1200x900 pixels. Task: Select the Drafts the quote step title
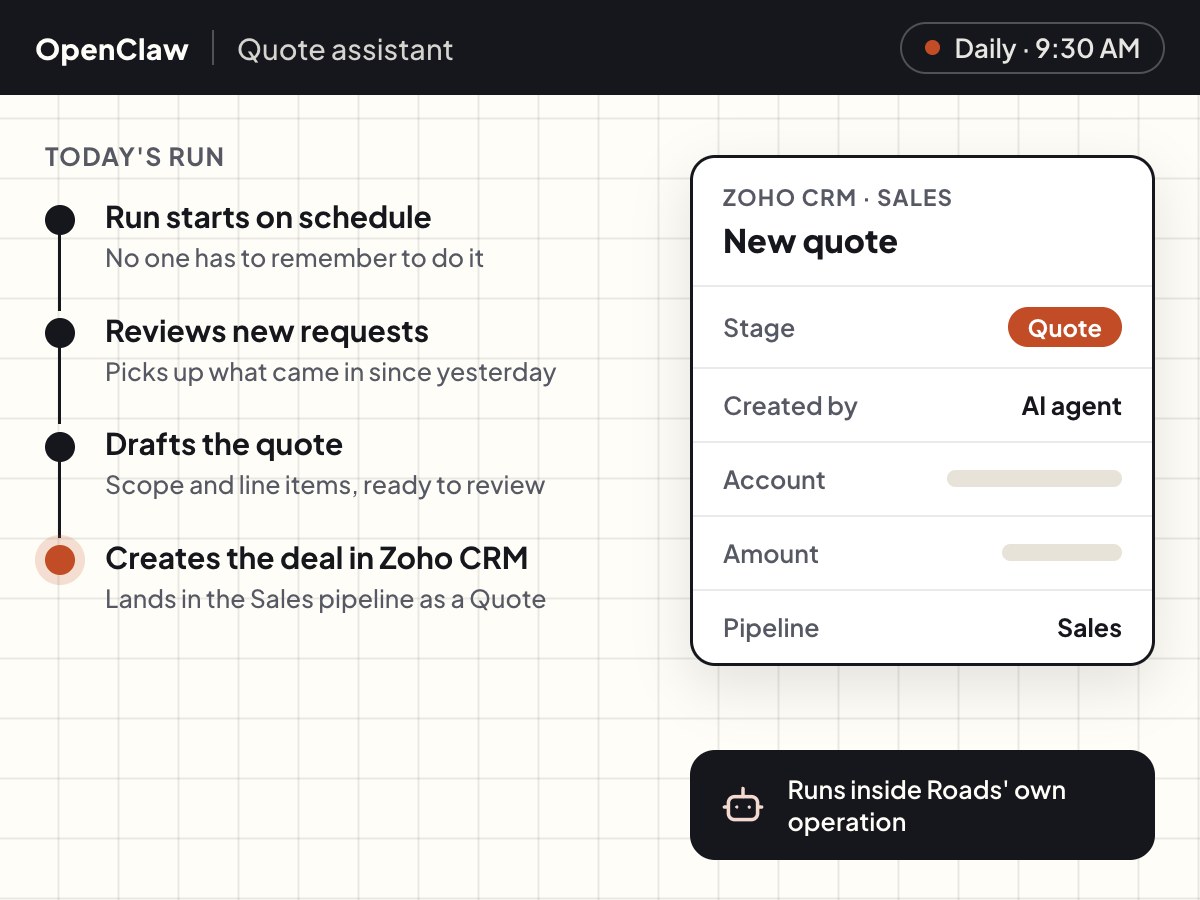[224, 445]
